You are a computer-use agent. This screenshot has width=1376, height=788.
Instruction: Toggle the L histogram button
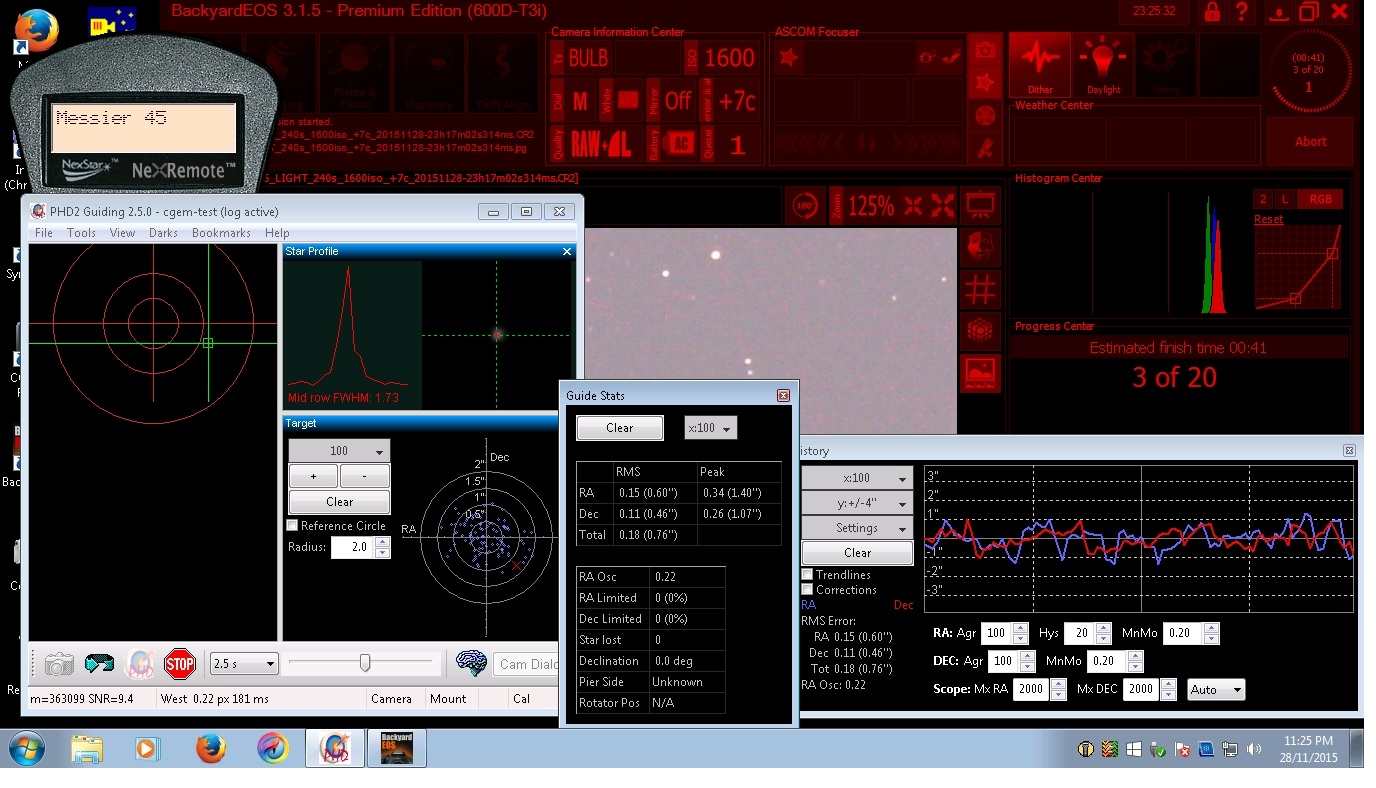[x=1285, y=199]
